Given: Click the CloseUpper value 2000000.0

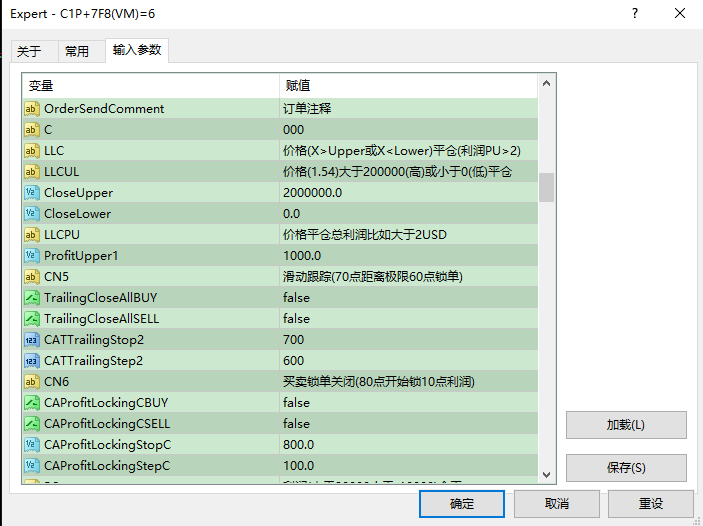Looking at the screenshot, I should coord(312,193).
